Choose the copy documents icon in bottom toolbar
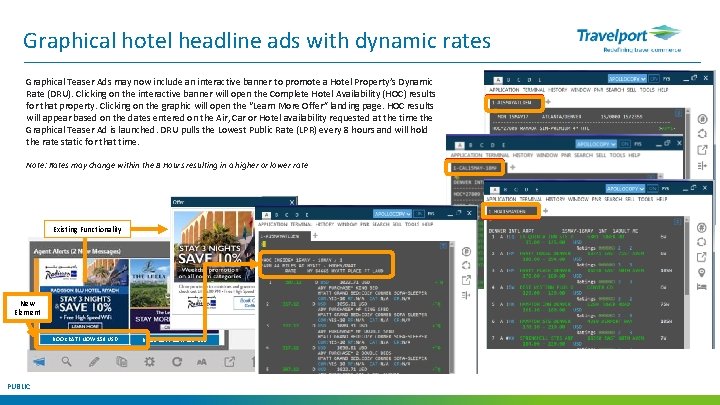 tap(122, 362)
